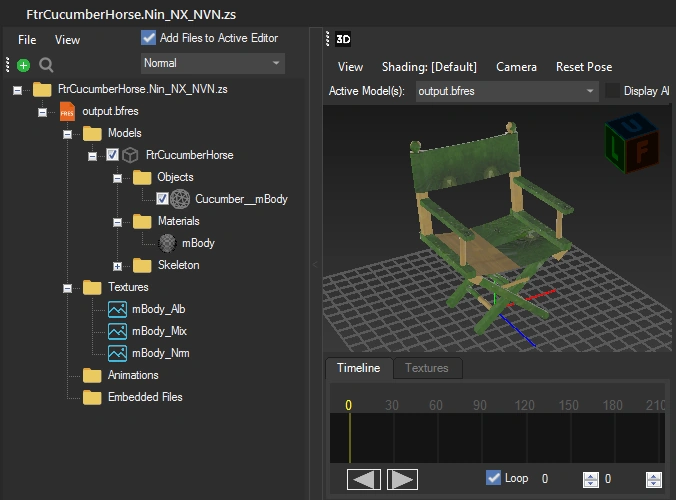Click the mBody_Alb texture icon
The image size is (676, 500).
pos(117,309)
